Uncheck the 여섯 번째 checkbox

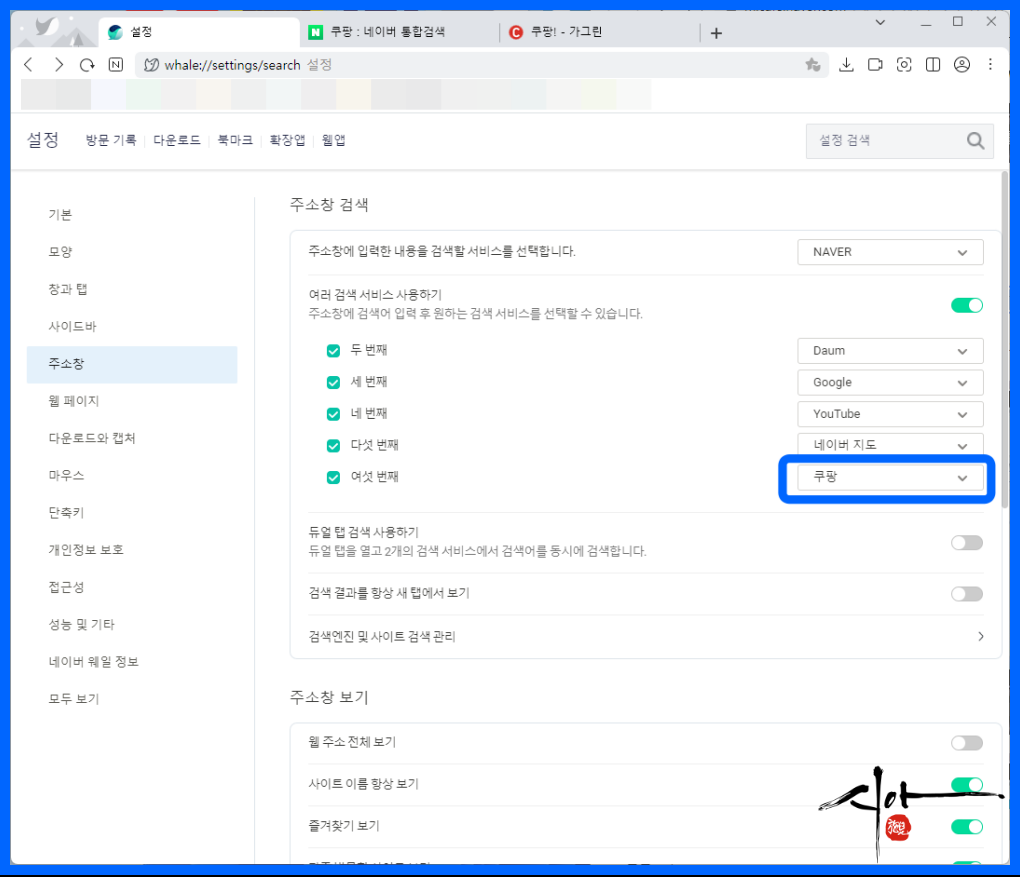click(x=333, y=478)
